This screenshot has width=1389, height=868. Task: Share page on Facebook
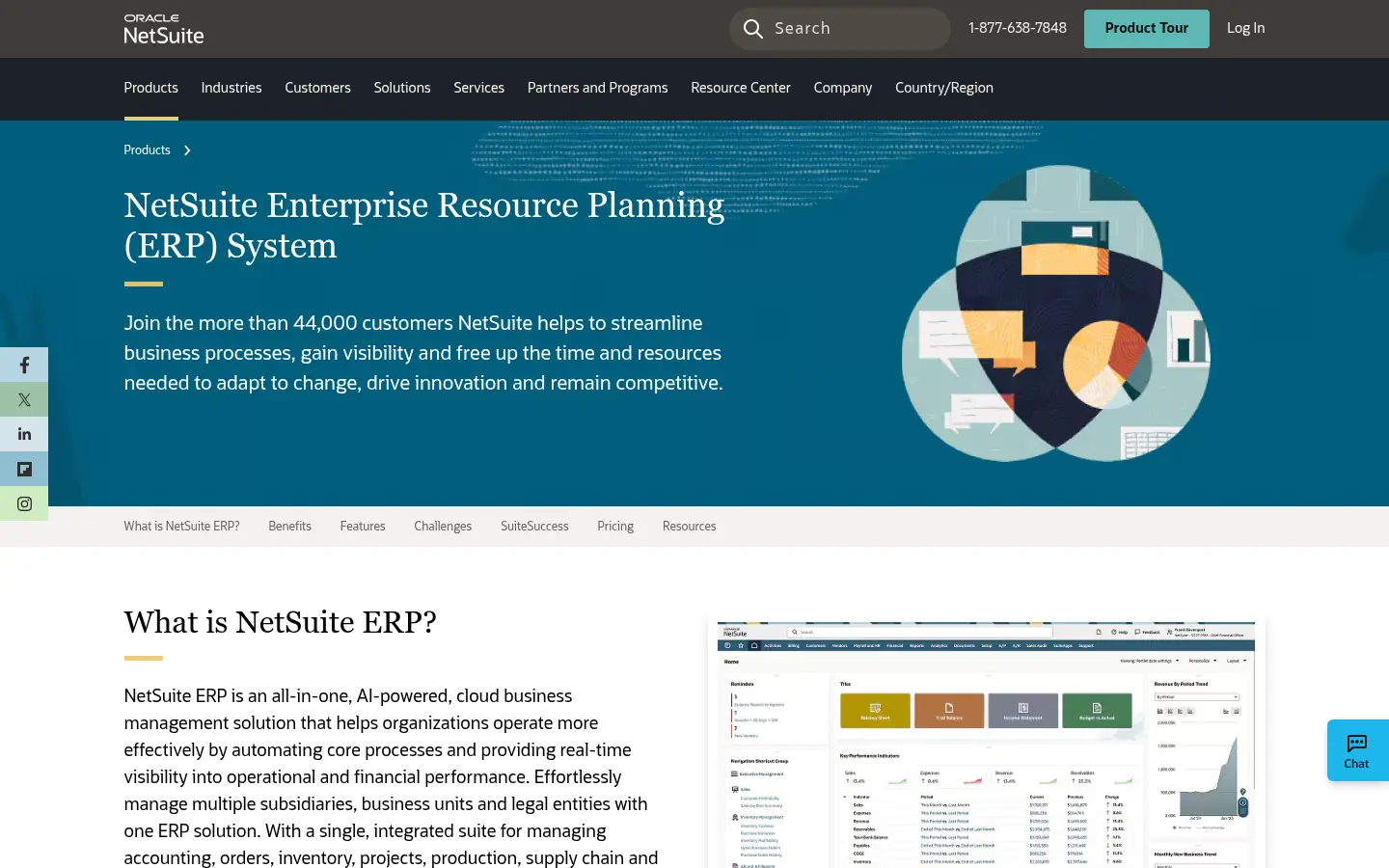24,365
